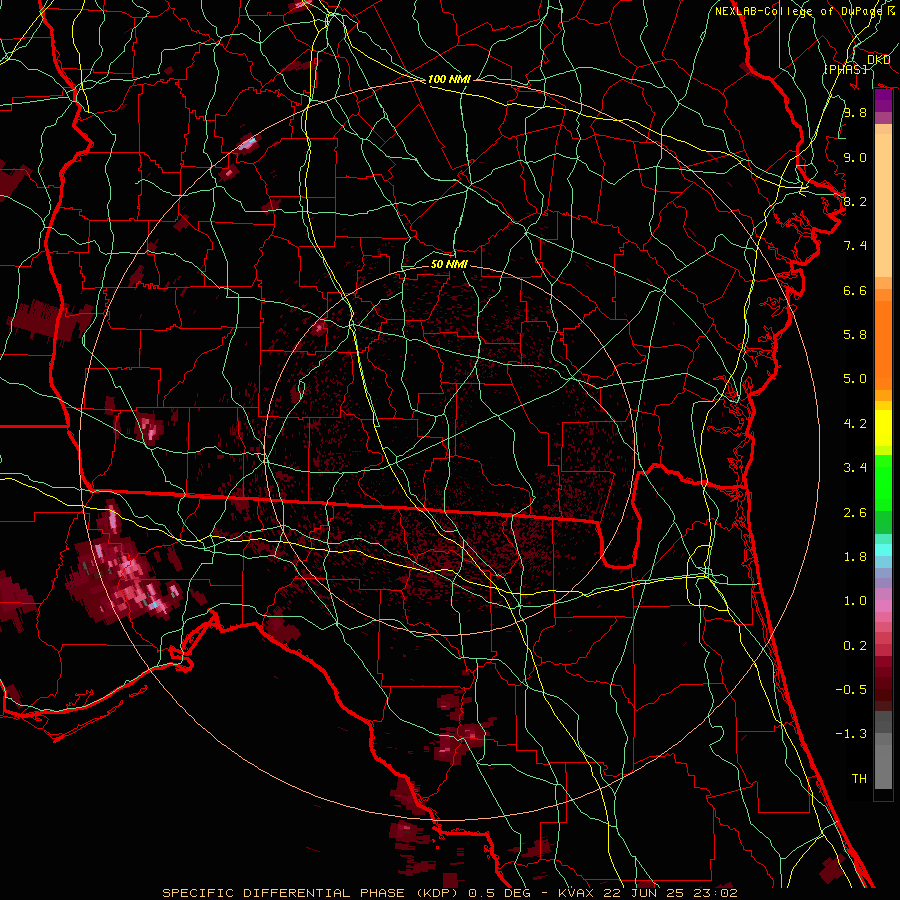The image size is (900, 900).
Task: Click the 8.2 scale value
Action: (x=855, y=201)
